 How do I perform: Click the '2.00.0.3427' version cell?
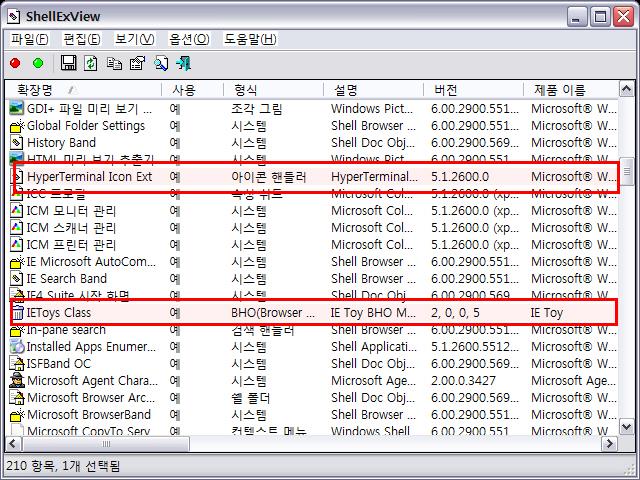(x=463, y=380)
